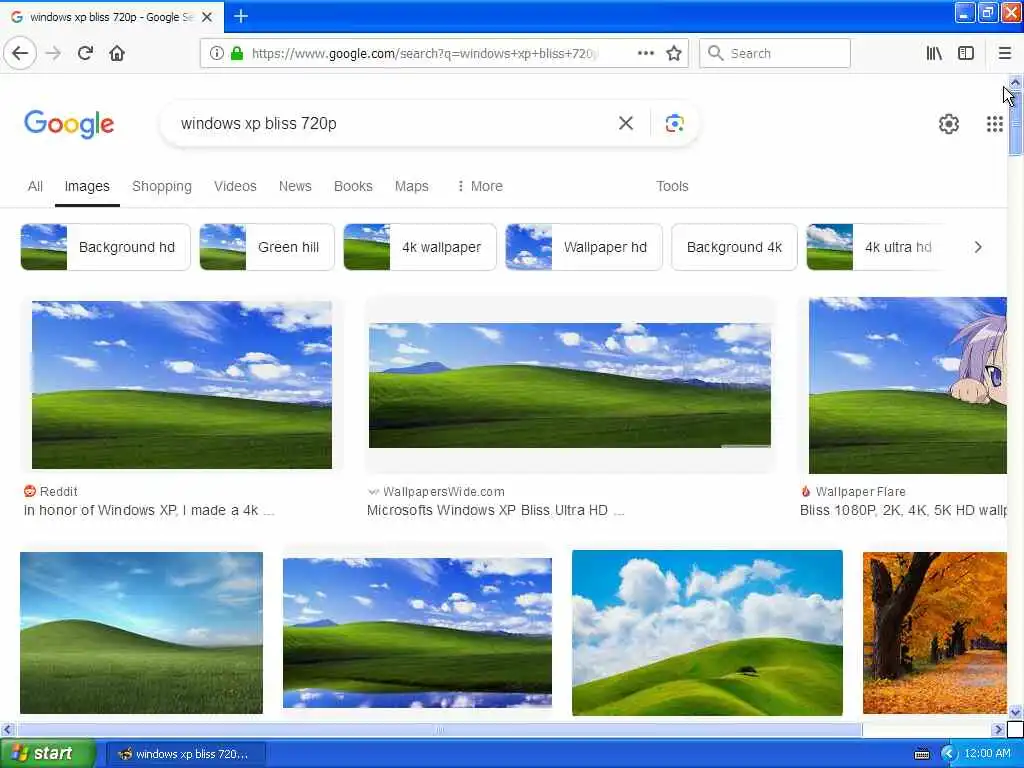1024x768 pixels.
Task: Open the Maps tab
Action: (x=411, y=186)
